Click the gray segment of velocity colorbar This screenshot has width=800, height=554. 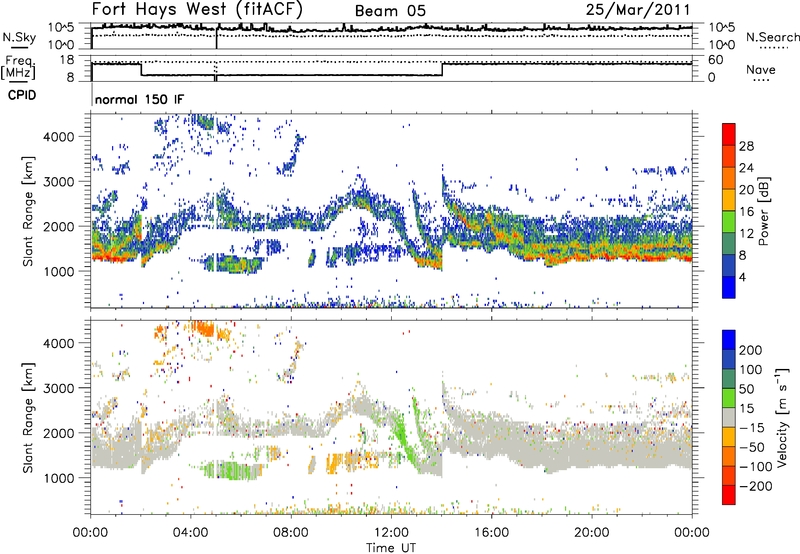729,417
